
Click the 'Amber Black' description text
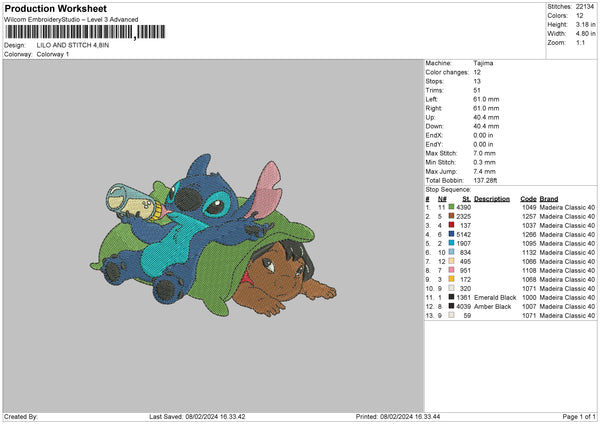pyautogui.click(x=492, y=307)
